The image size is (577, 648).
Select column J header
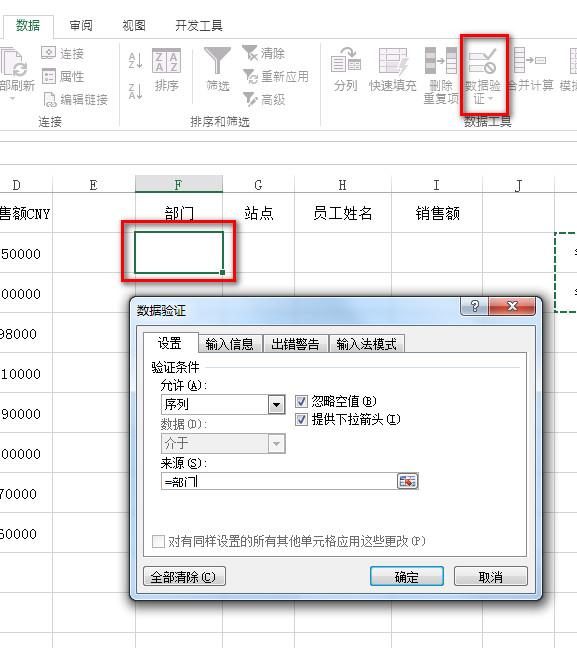tap(518, 184)
